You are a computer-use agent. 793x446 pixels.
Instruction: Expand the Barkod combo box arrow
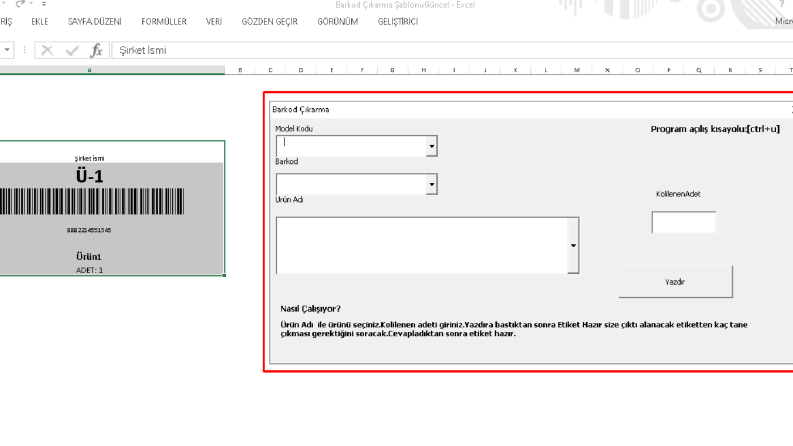pos(431,185)
